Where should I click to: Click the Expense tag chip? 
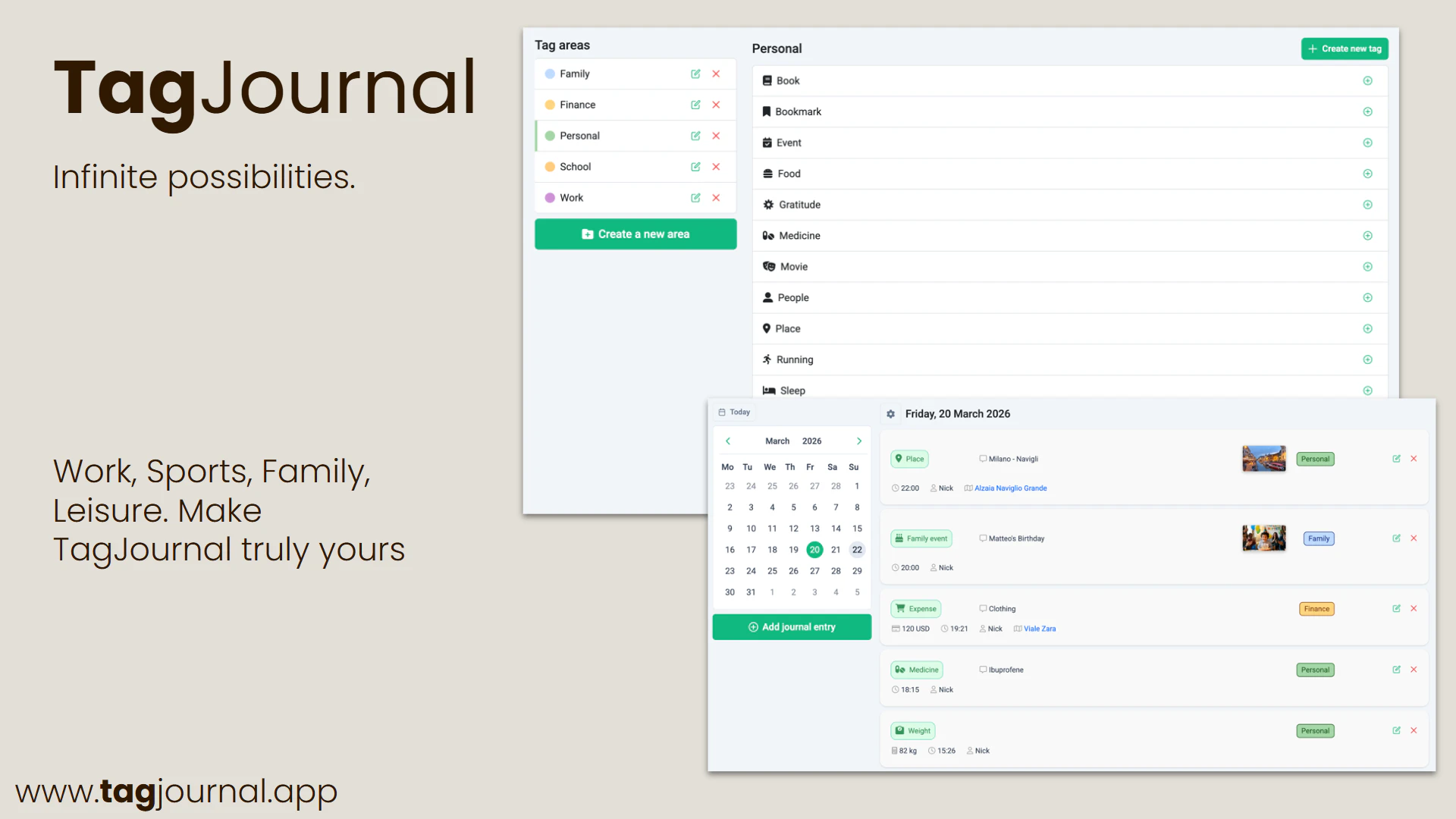pos(916,609)
